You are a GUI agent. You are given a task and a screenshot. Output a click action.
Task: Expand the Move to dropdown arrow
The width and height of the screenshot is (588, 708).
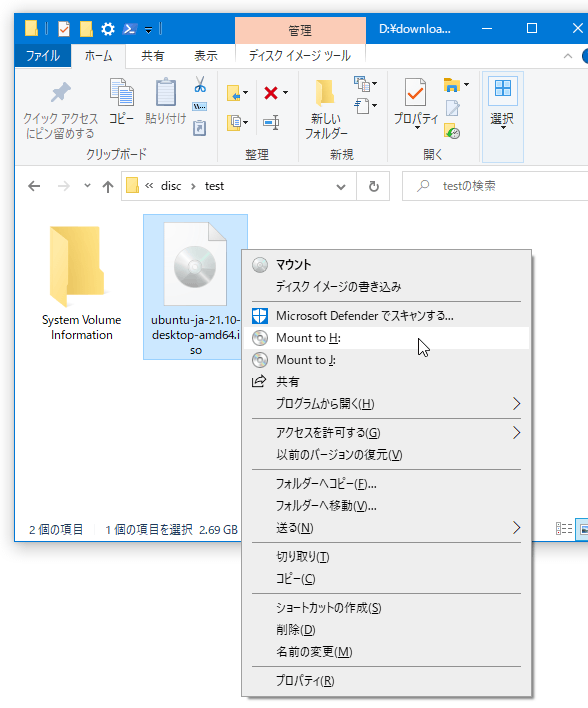[x=245, y=93]
